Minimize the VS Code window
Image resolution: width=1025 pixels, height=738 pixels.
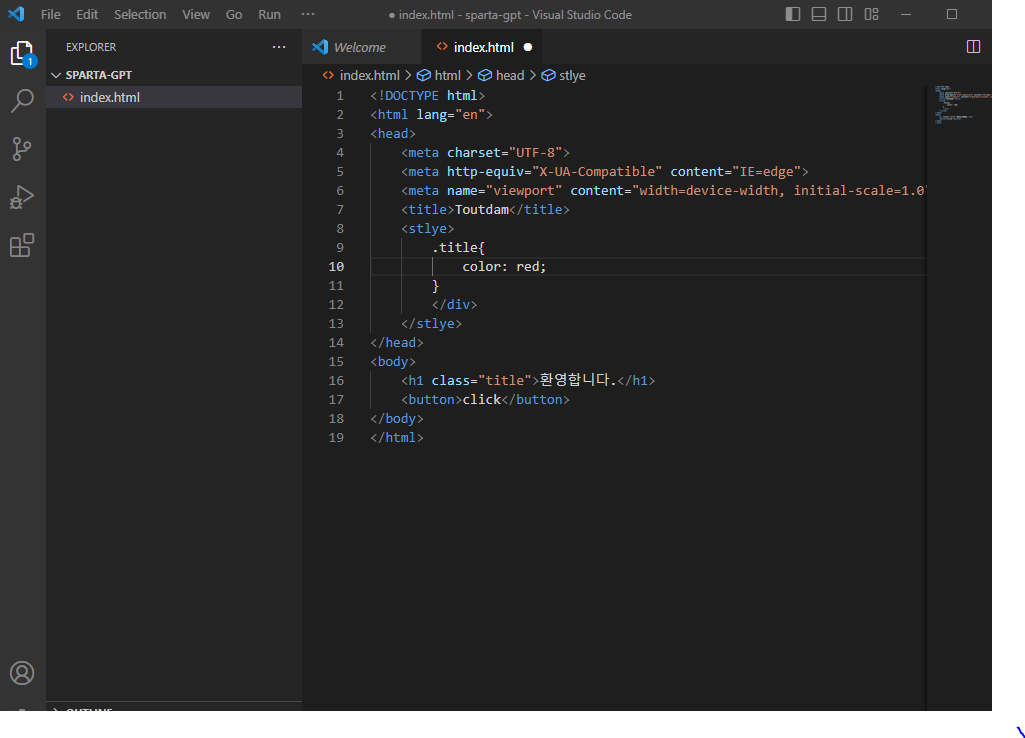coord(906,14)
